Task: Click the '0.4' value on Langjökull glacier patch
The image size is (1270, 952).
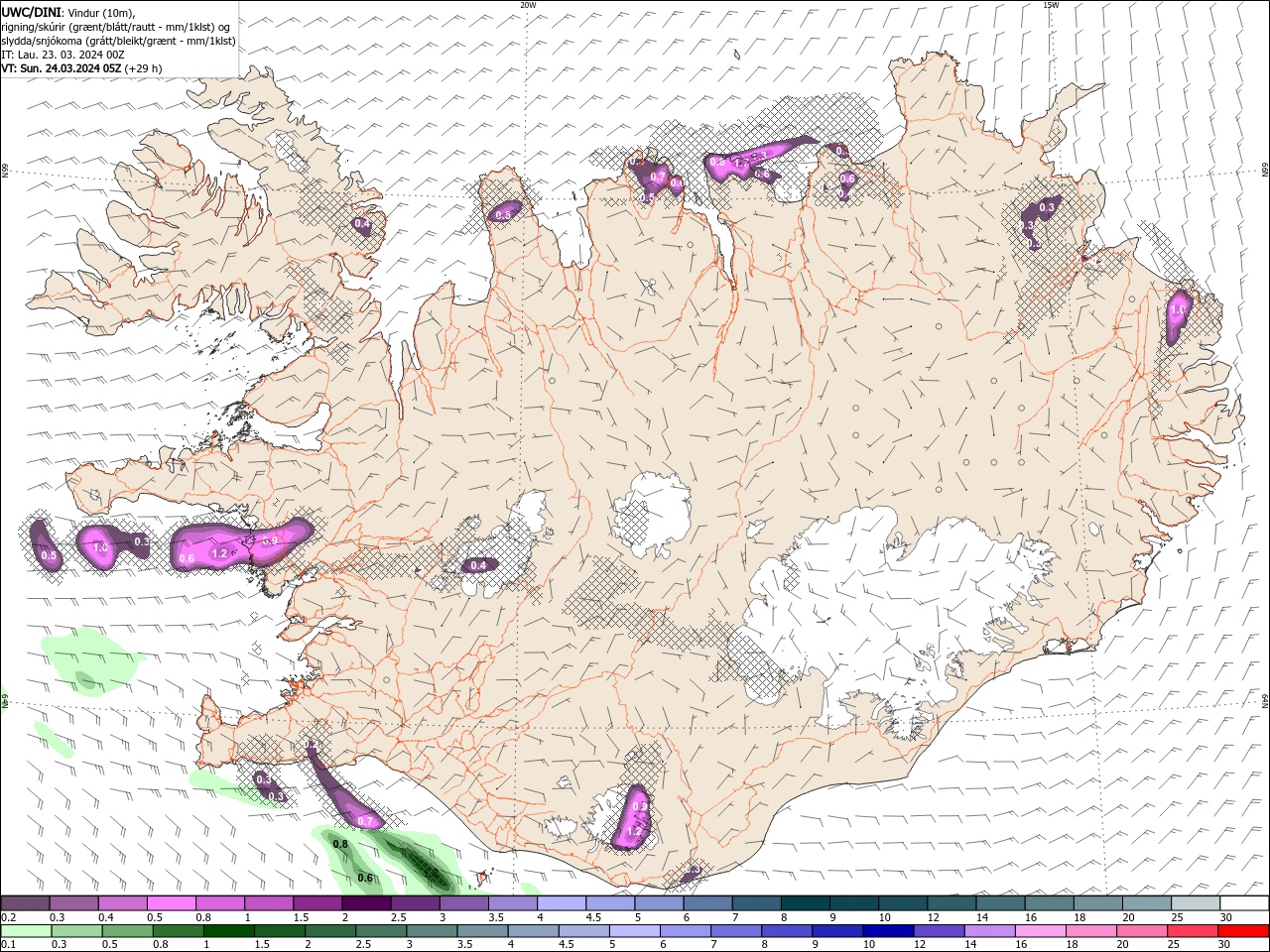Action: pyautogui.click(x=478, y=565)
